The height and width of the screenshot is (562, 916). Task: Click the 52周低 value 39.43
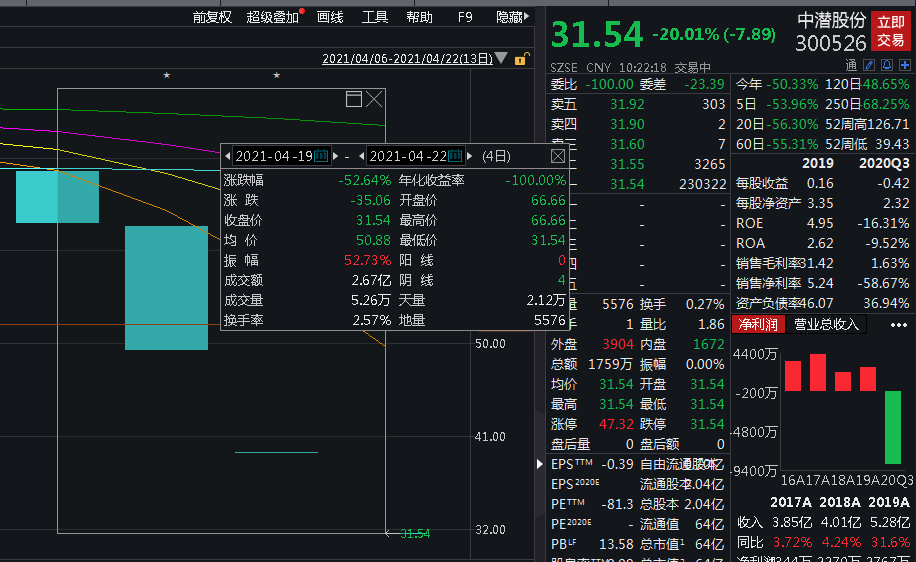pyautogui.click(x=893, y=144)
